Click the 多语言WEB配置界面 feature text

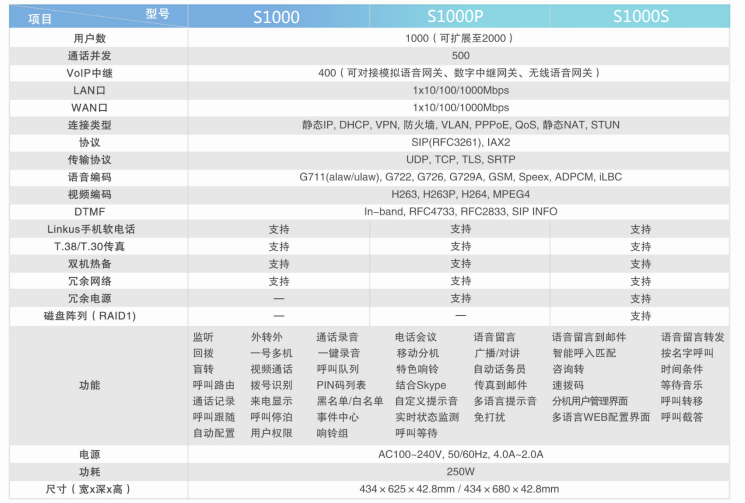click(601, 417)
